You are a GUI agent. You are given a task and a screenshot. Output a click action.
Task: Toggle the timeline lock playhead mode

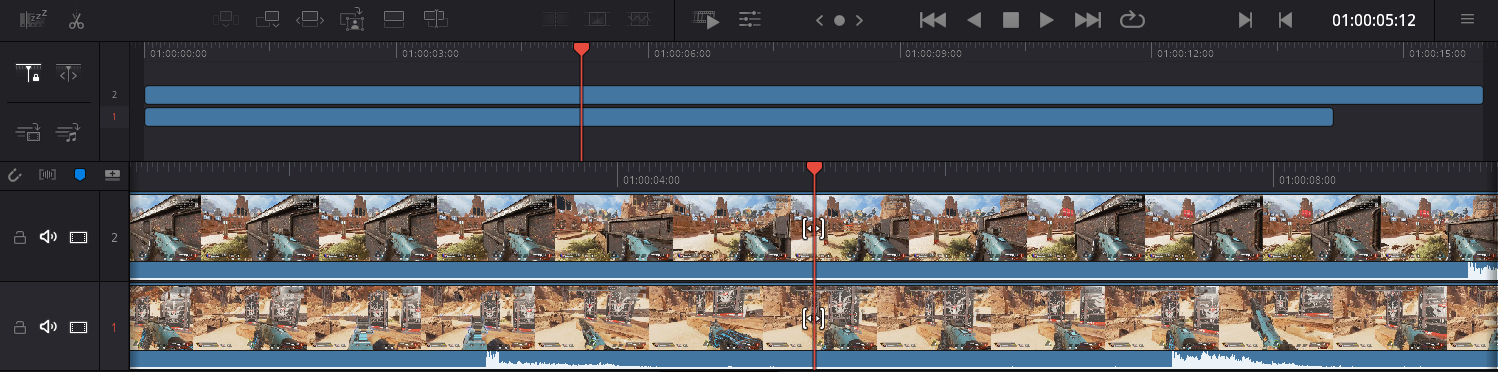[28, 73]
